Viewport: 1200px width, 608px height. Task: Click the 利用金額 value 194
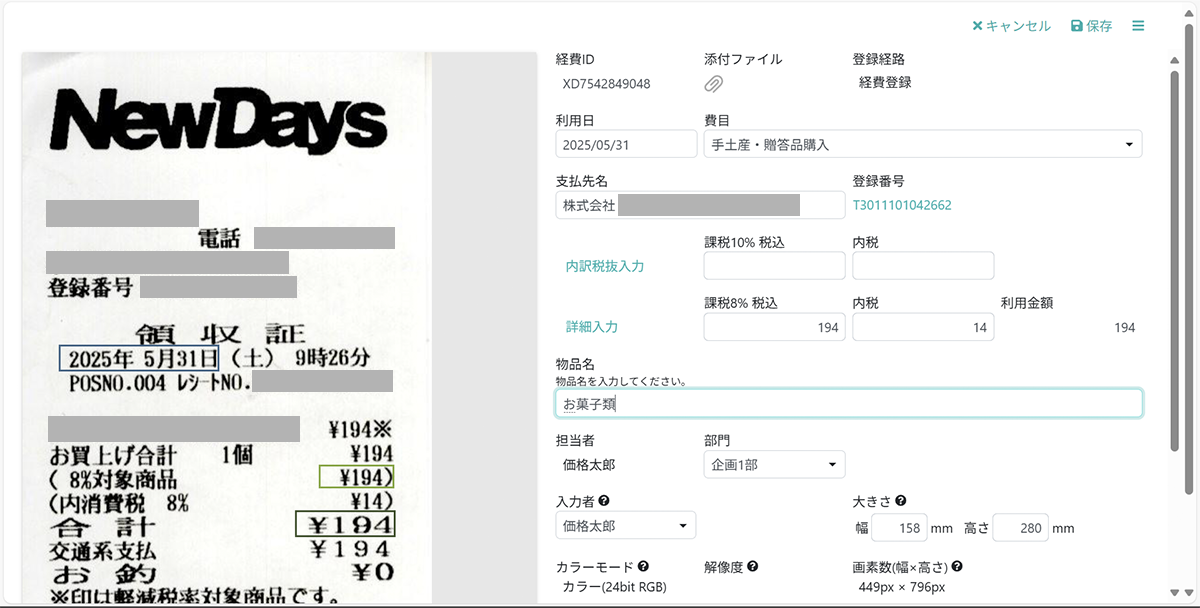pos(1124,327)
